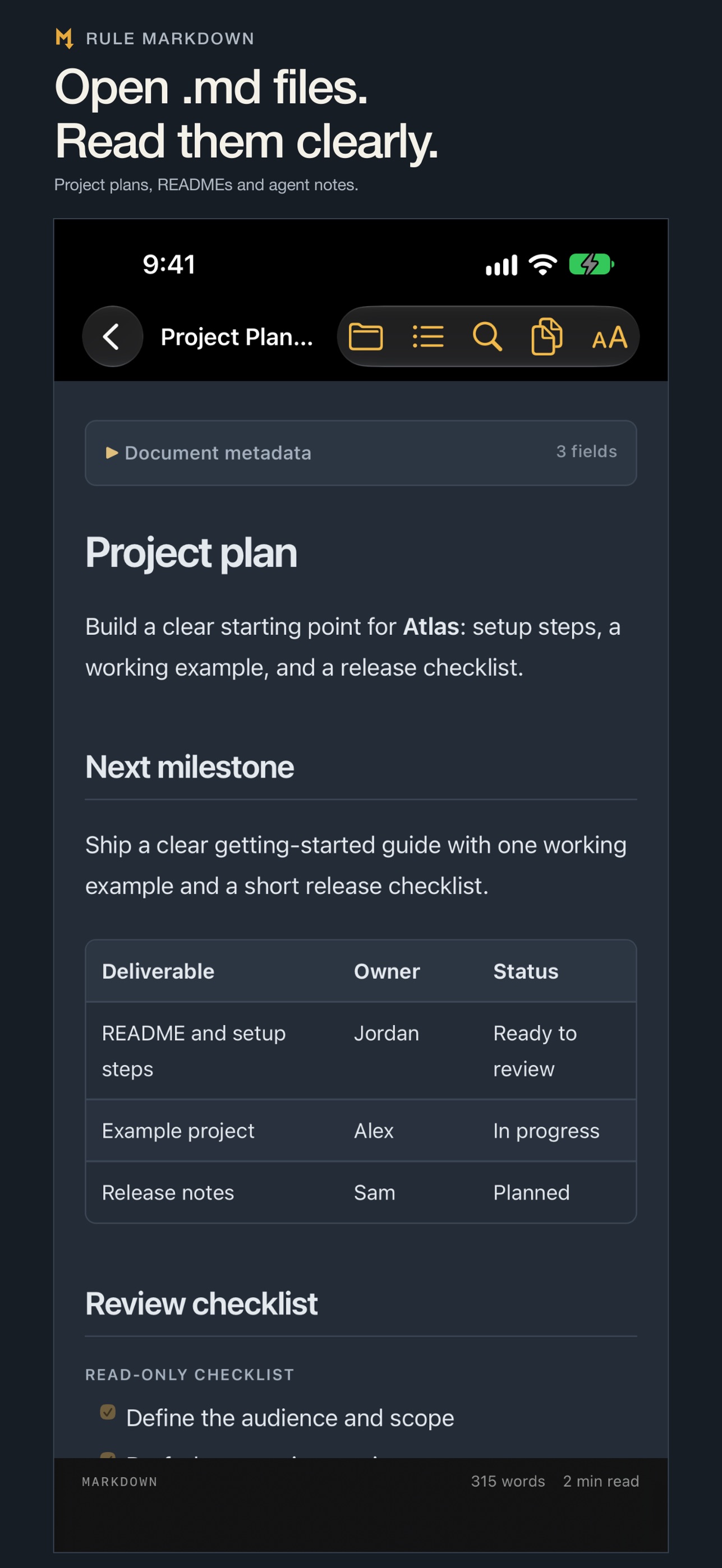Image resolution: width=722 pixels, height=1568 pixels.
Task: Tap the back chevron button
Action: (x=113, y=336)
